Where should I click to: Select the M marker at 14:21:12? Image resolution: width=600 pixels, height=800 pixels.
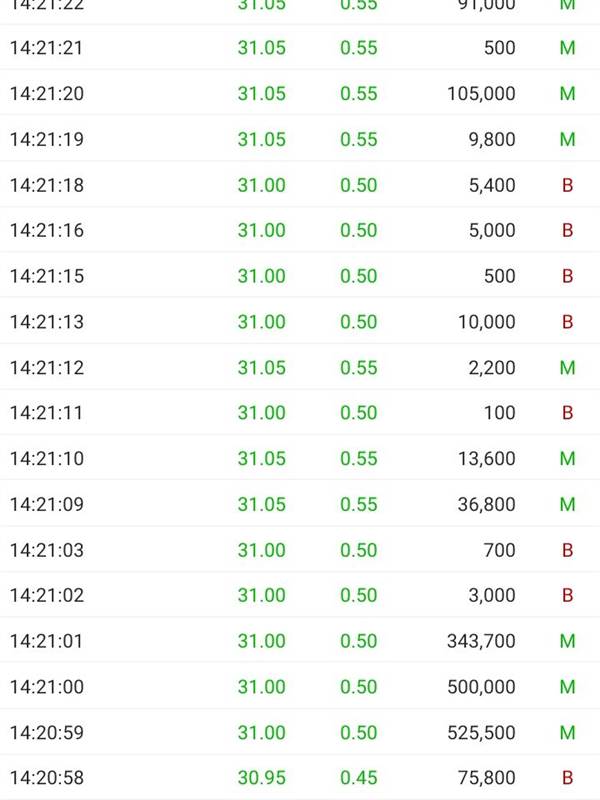567,367
